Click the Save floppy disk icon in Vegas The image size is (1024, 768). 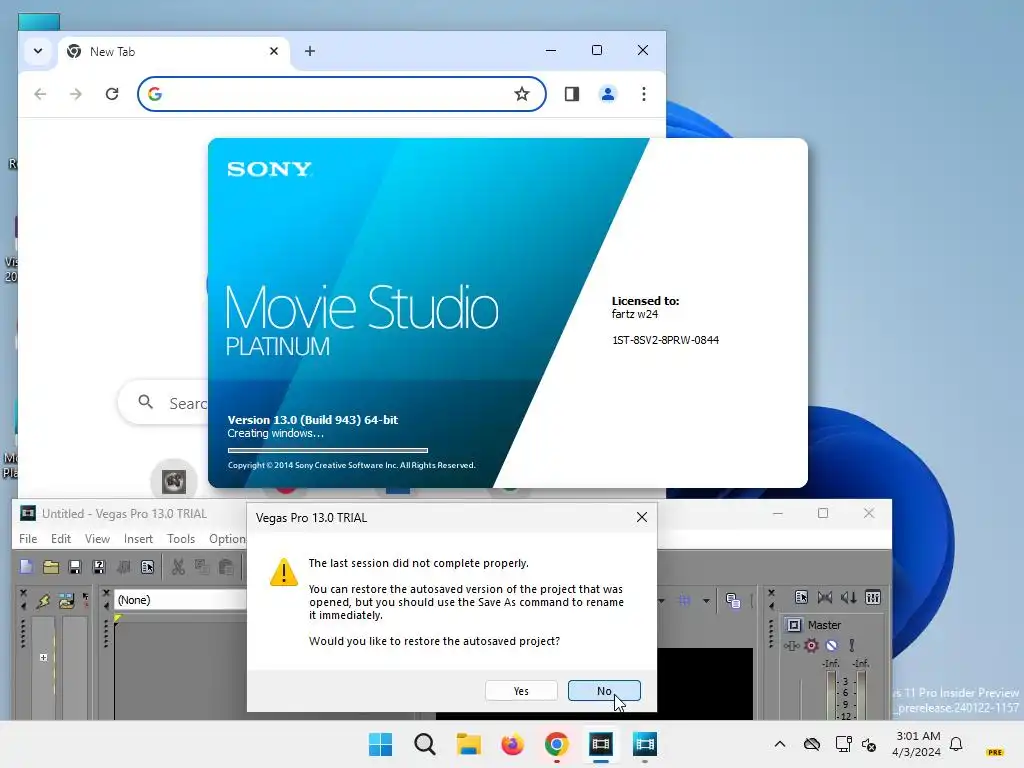point(74,567)
